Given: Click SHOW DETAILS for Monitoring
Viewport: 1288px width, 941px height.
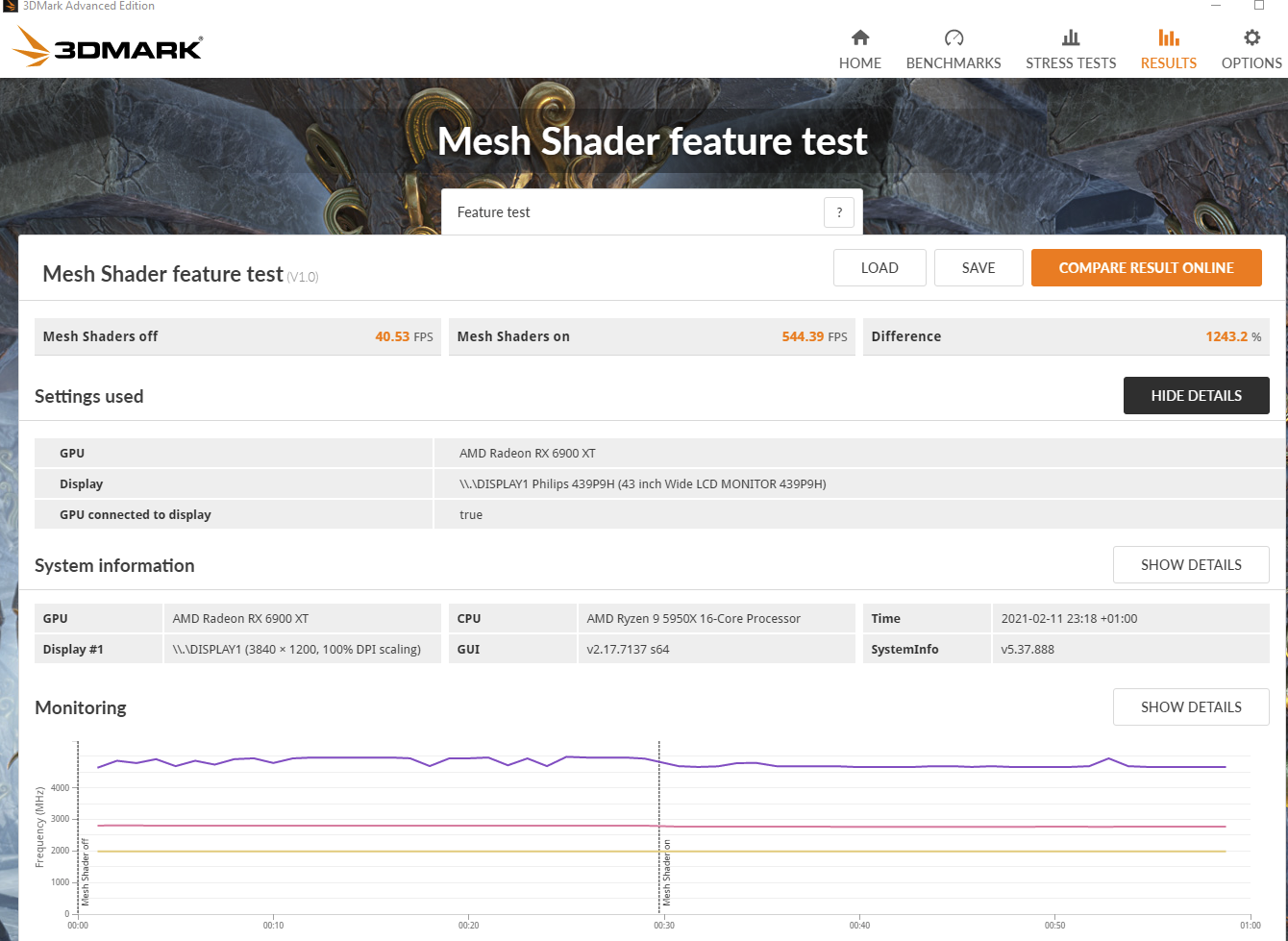Looking at the screenshot, I should (x=1191, y=707).
